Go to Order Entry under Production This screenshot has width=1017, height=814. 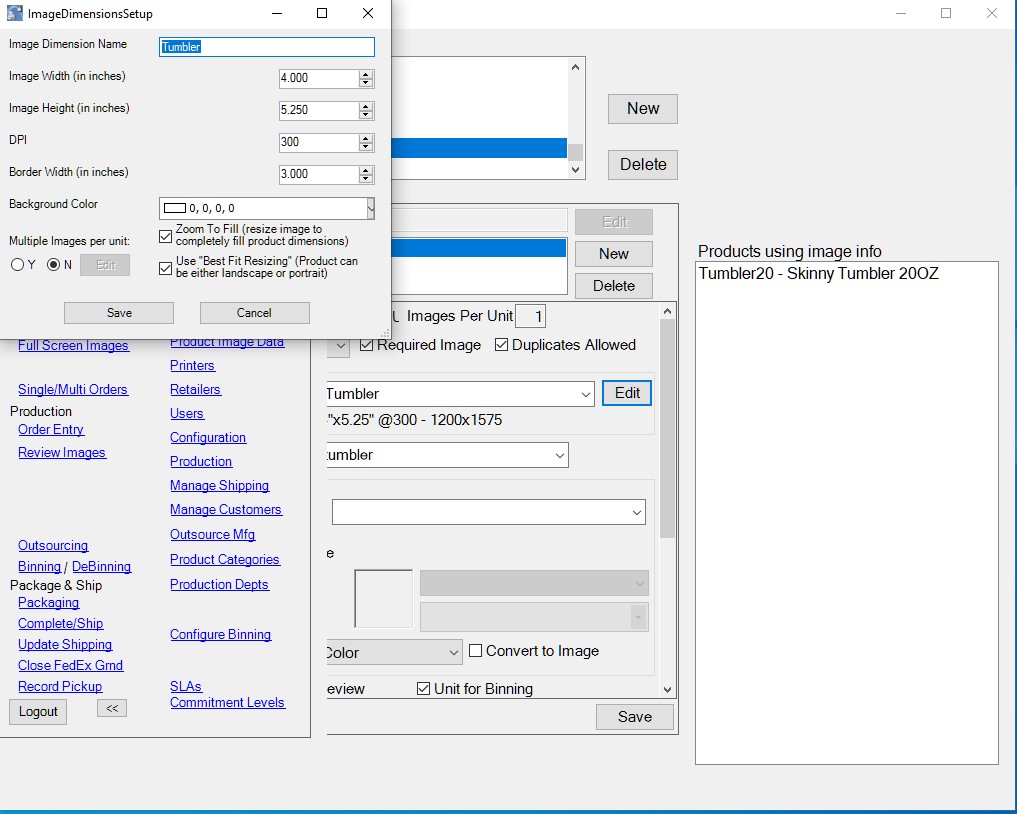point(51,429)
